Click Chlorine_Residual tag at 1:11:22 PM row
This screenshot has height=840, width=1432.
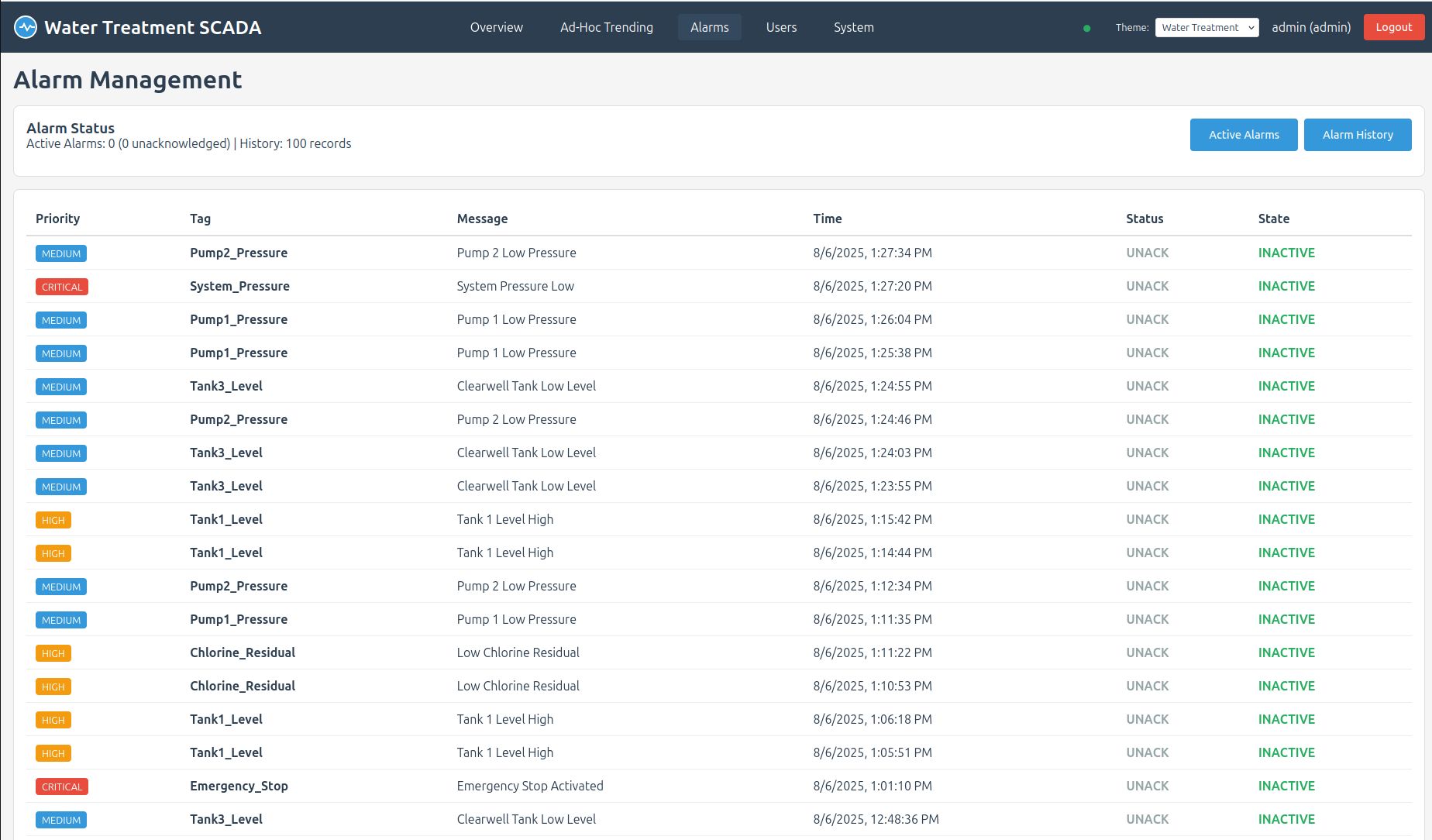pyautogui.click(x=243, y=652)
